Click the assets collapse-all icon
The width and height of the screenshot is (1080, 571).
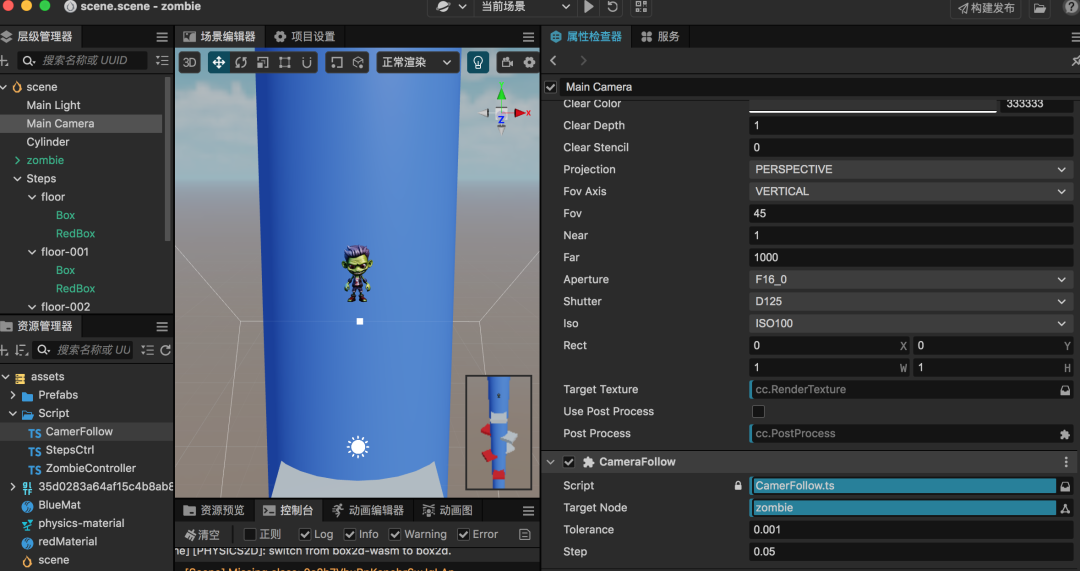click(147, 350)
